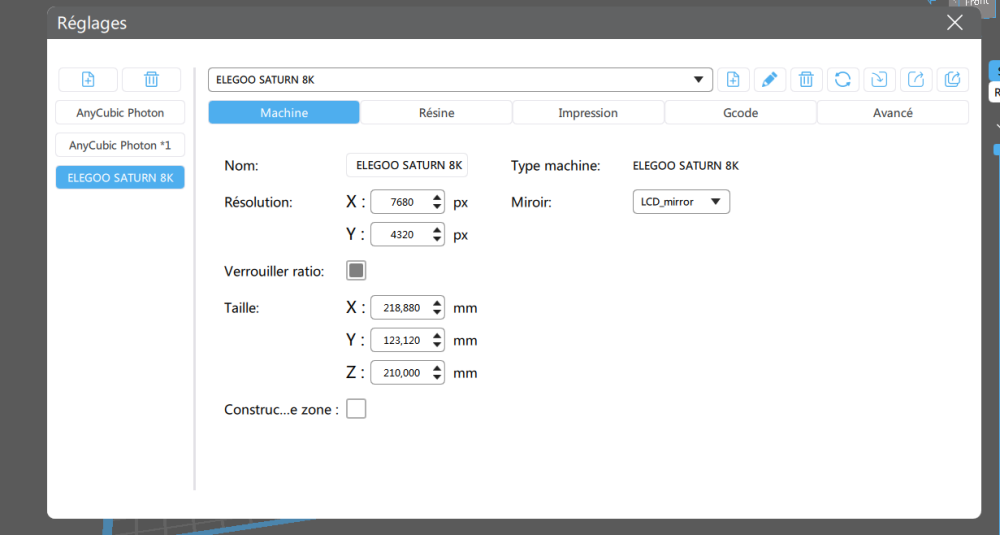Viewport: 1000px width, 535px height.
Task: Decrease Taille Z value with down arrow
Action: (x=437, y=378)
